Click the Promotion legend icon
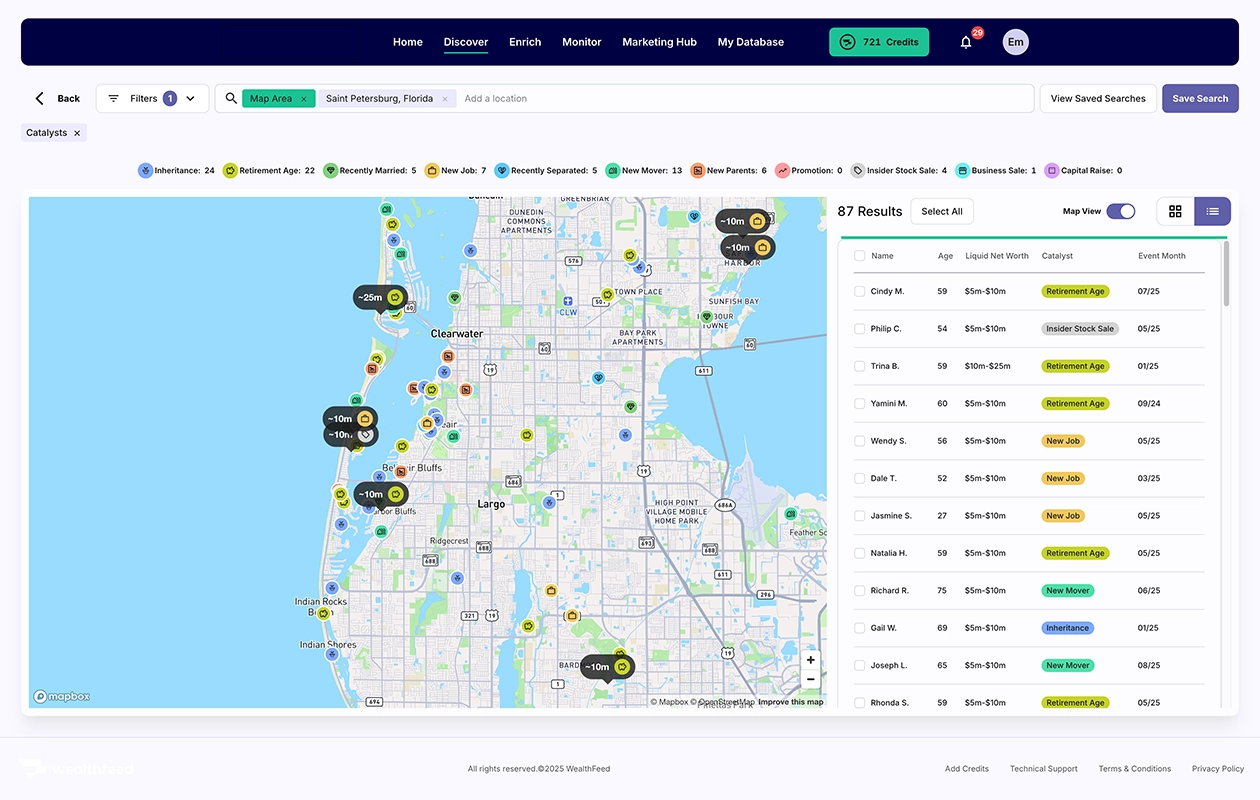1260x800 pixels. pyautogui.click(x=782, y=171)
